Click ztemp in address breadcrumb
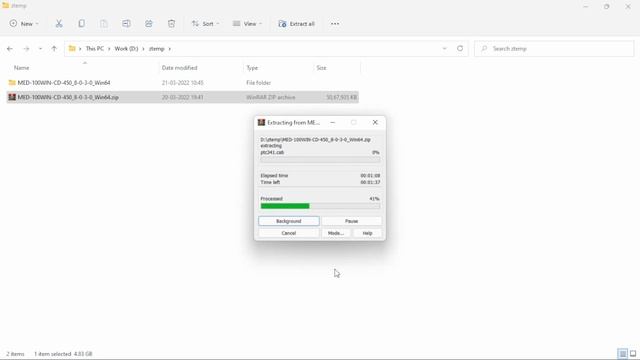 point(157,49)
